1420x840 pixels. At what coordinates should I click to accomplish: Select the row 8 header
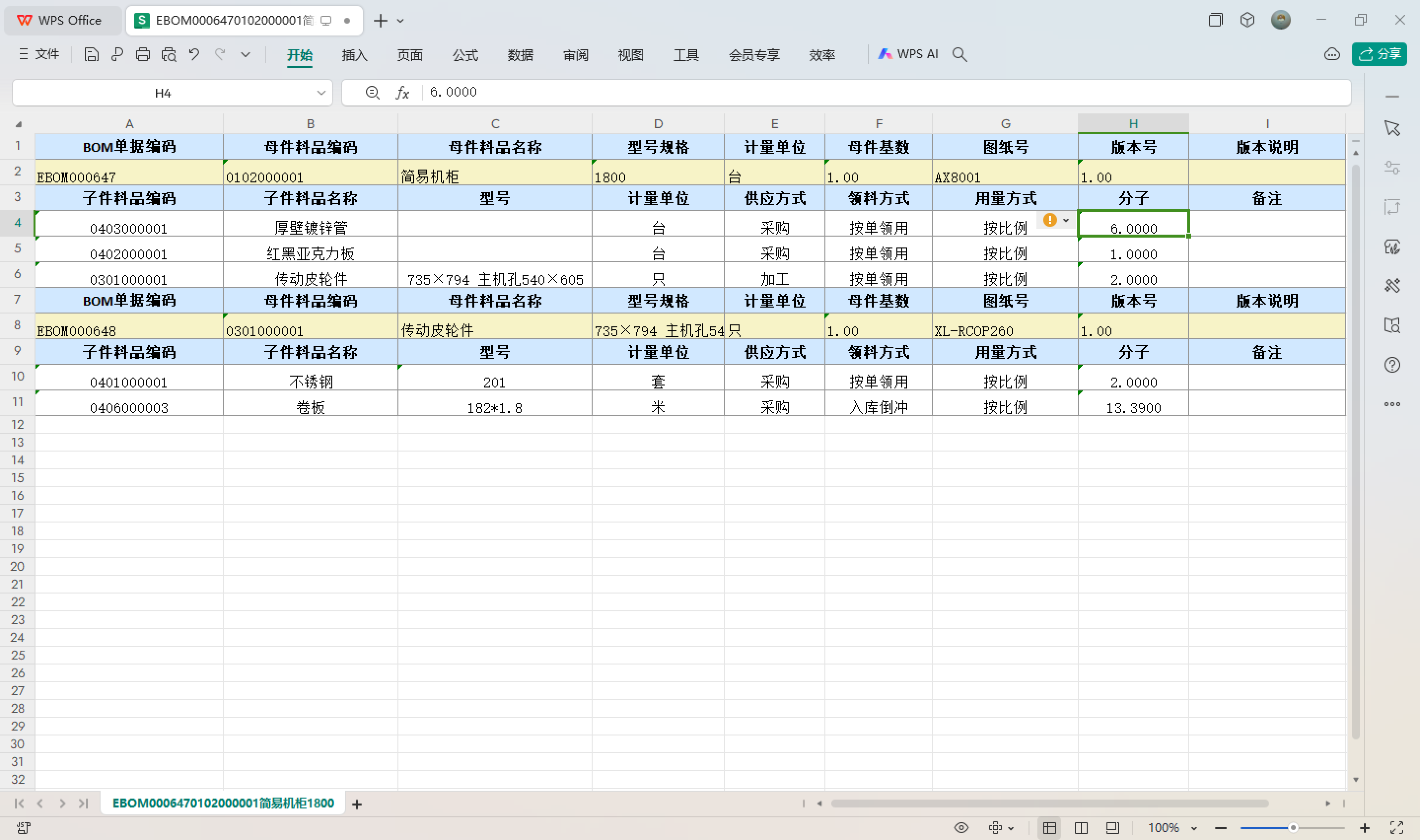pos(18,325)
